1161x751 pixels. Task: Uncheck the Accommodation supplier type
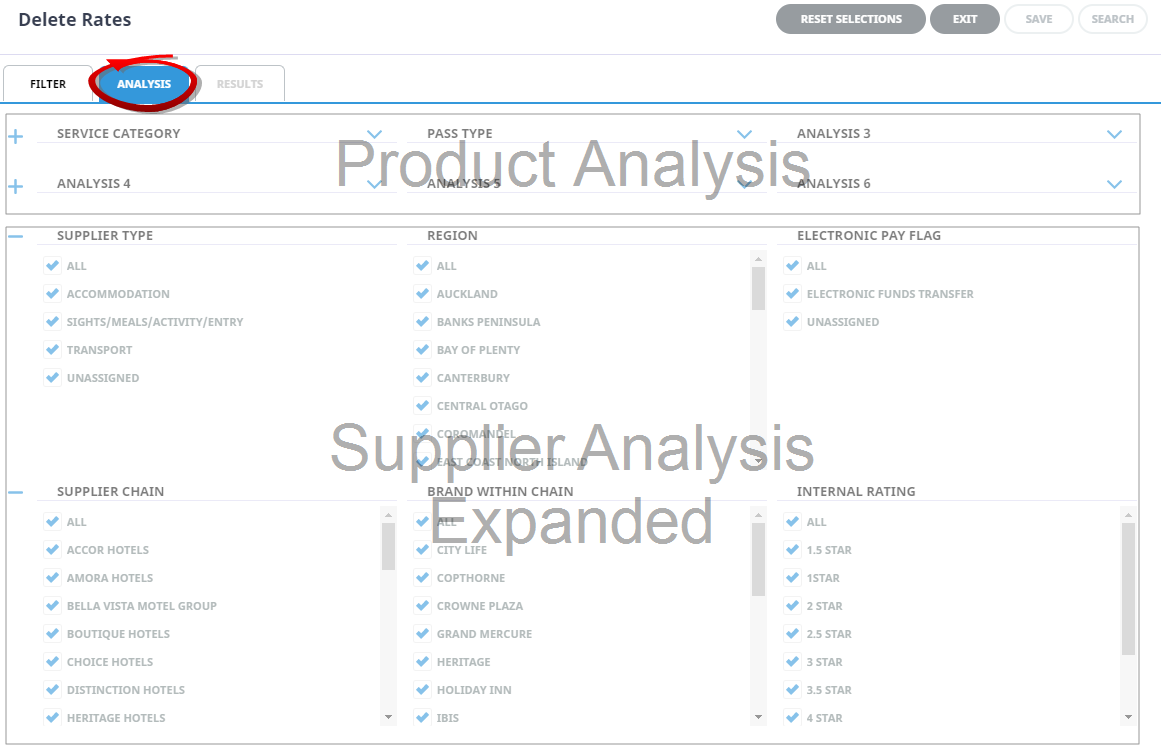click(52, 294)
